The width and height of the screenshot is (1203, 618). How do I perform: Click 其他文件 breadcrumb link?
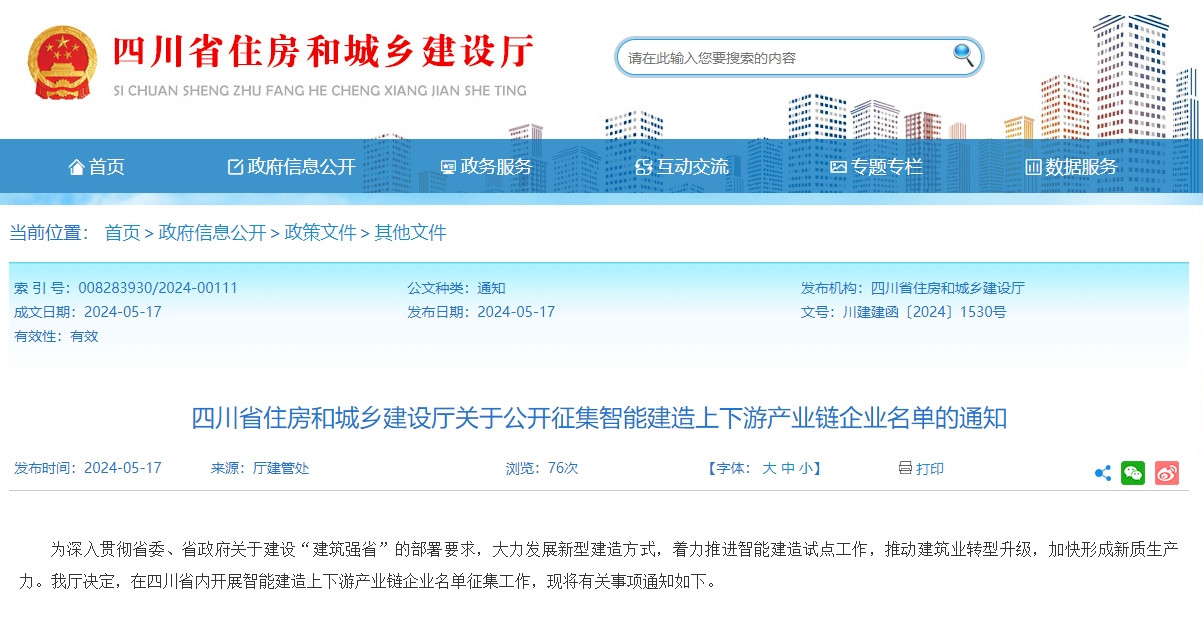pyautogui.click(x=410, y=233)
